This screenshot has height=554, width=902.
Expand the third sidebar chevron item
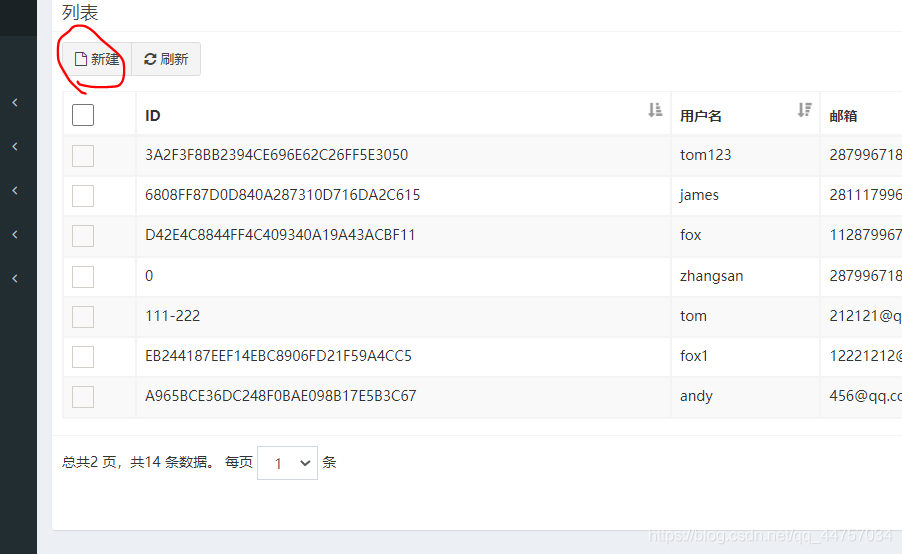coord(15,190)
